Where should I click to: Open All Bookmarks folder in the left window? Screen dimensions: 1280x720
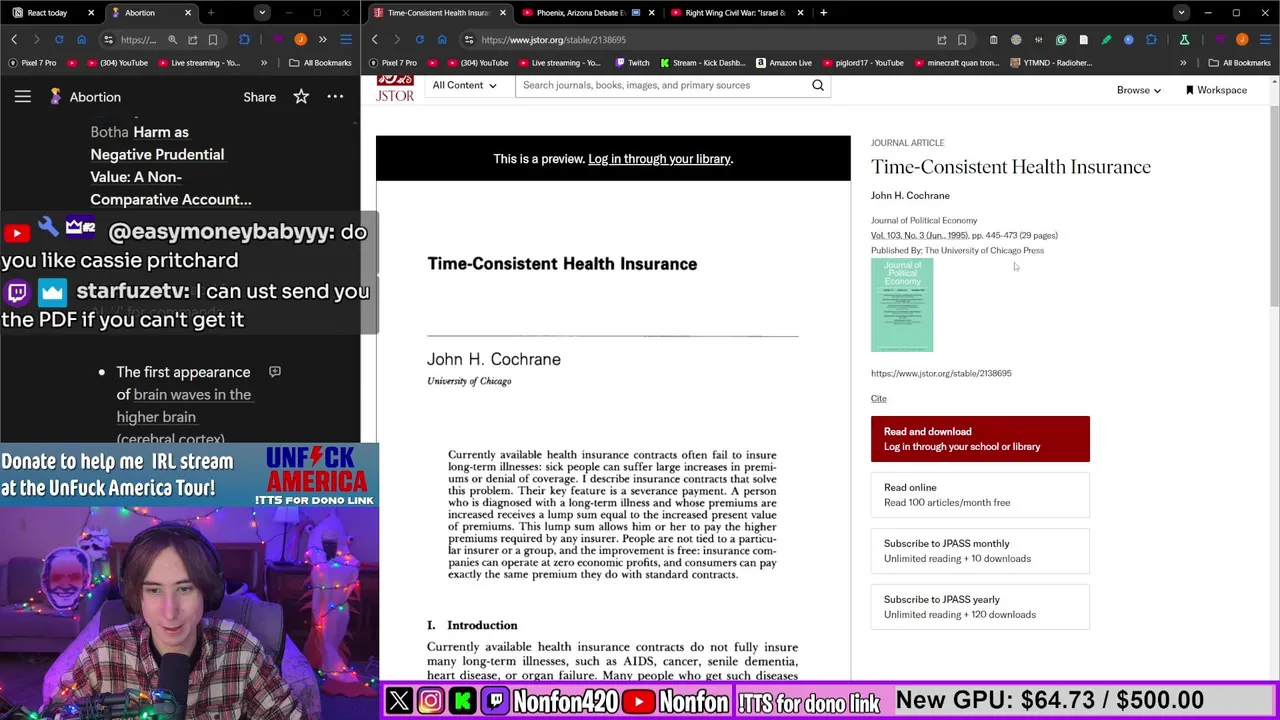coord(320,63)
